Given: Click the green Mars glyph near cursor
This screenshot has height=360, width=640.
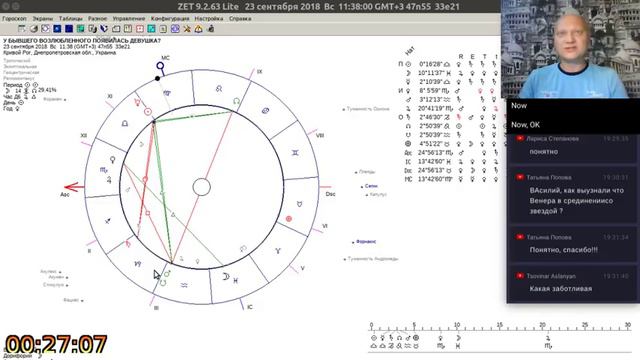Looking at the screenshot, I should [167, 274].
